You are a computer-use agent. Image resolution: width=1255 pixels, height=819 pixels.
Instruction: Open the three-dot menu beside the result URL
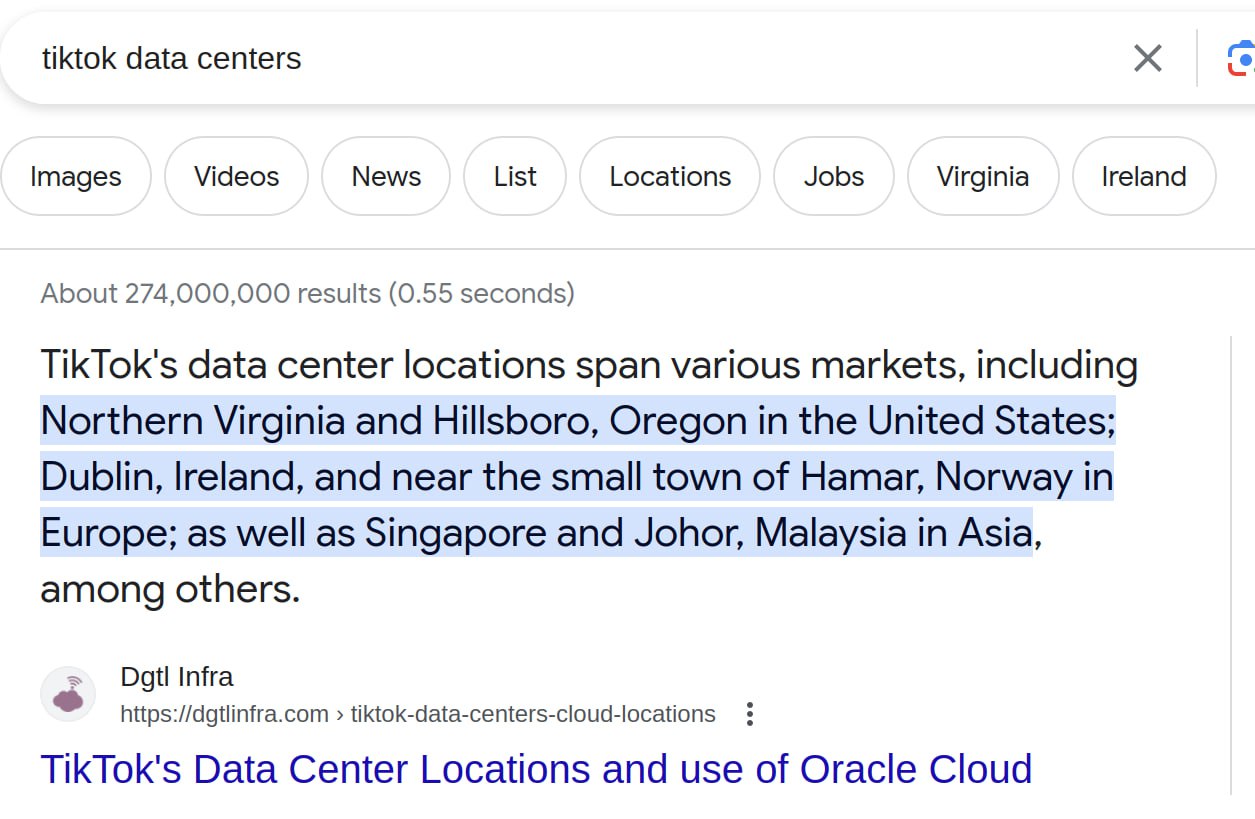750,714
